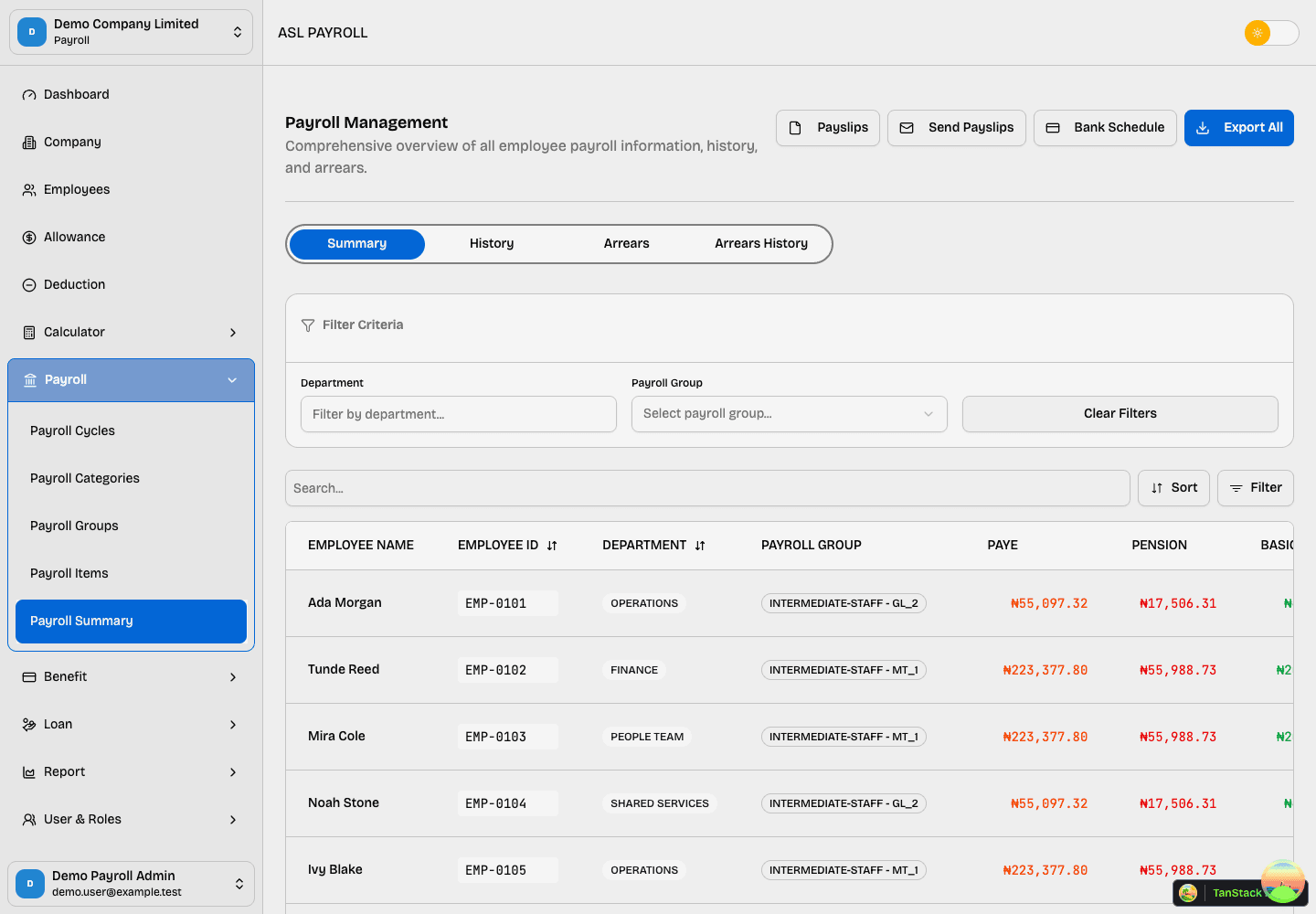Select the Deduction icon in sidebar
The height and width of the screenshot is (914, 1316).
[29, 284]
